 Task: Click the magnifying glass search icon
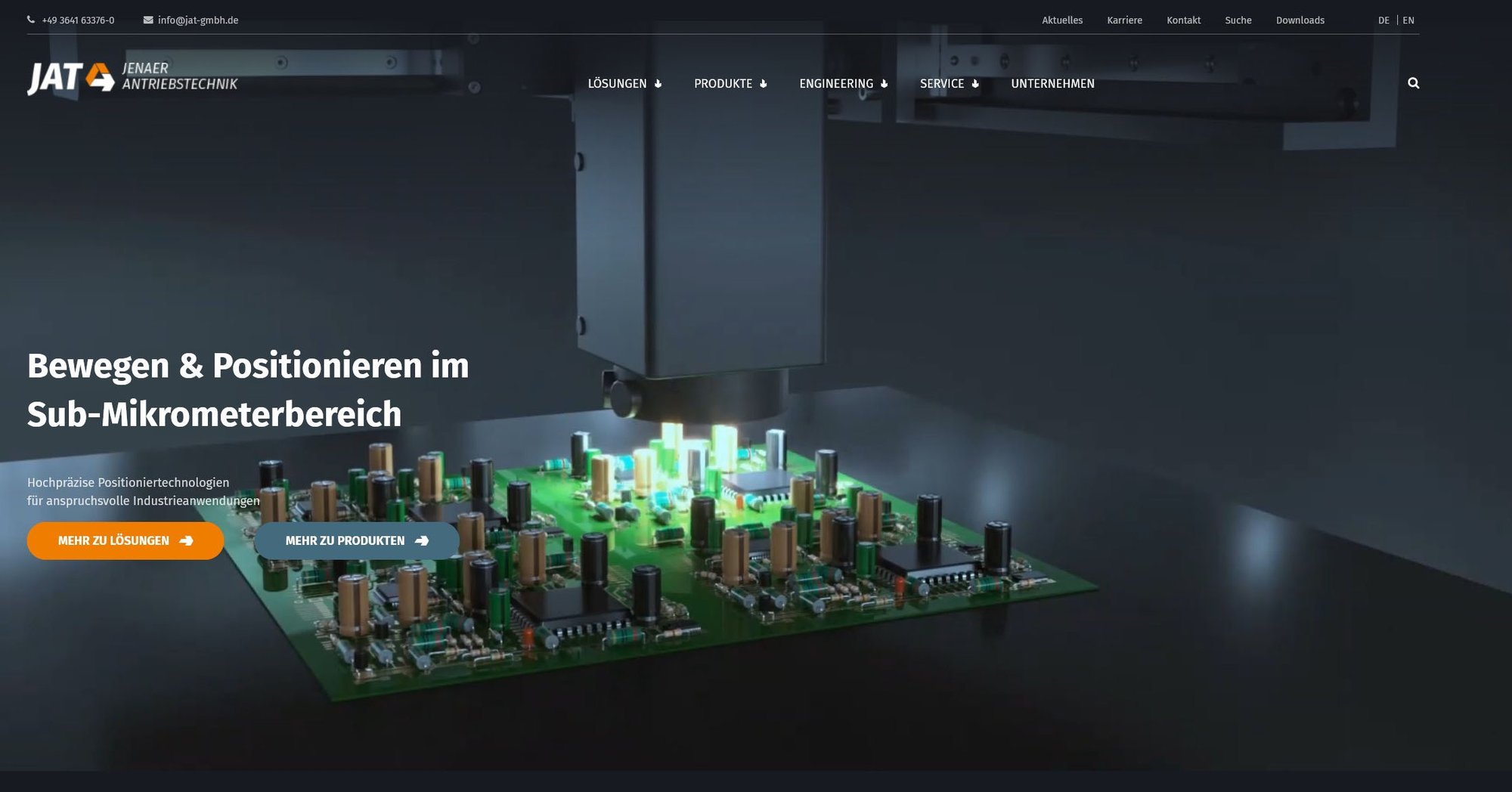pyautogui.click(x=1413, y=83)
